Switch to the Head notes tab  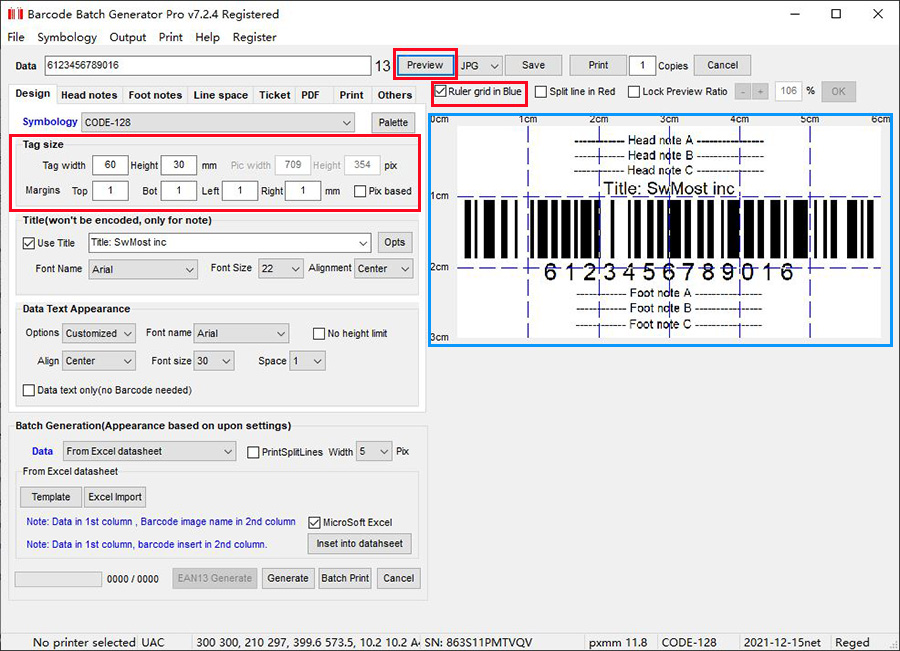(89, 95)
